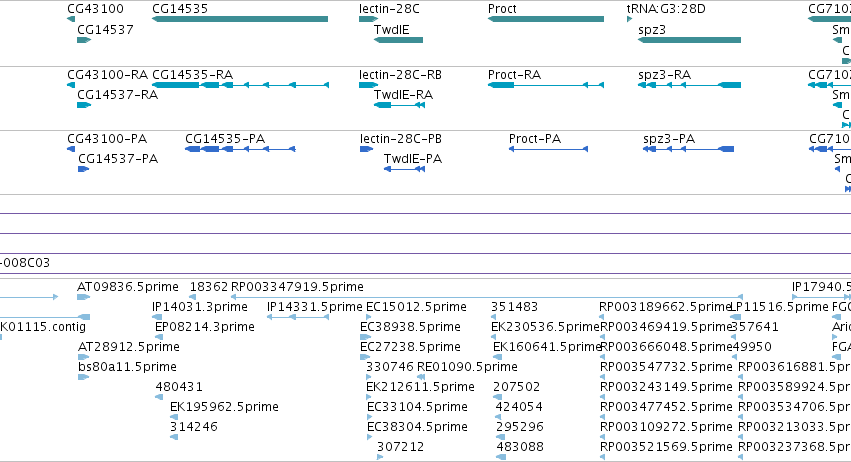Select the RP003347919.5prime long alignment
Viewport: 851px width, 462px height.
pyautogui.click(x=487, y=297)
